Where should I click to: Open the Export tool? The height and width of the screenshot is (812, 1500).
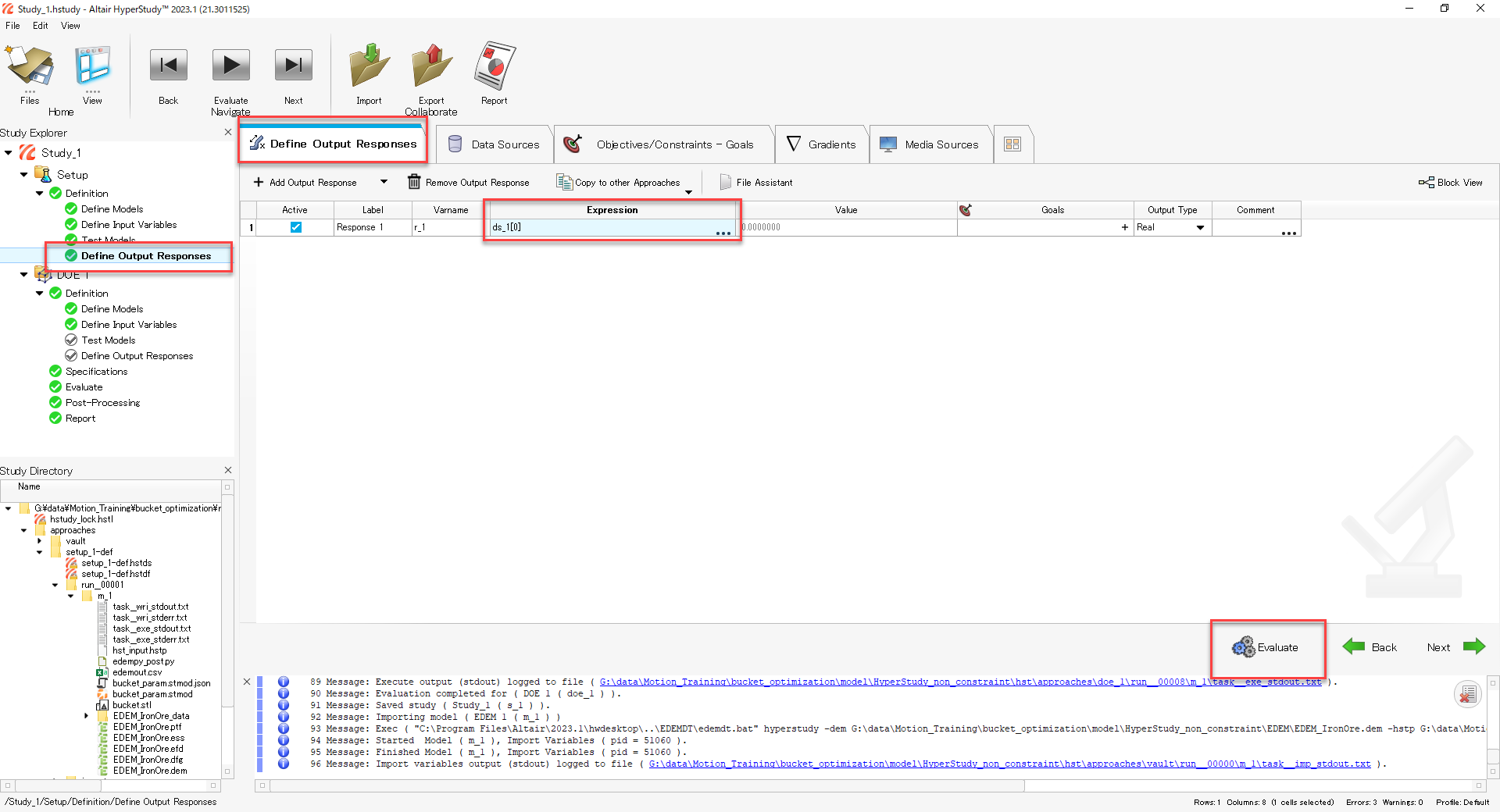pos(431,74)
